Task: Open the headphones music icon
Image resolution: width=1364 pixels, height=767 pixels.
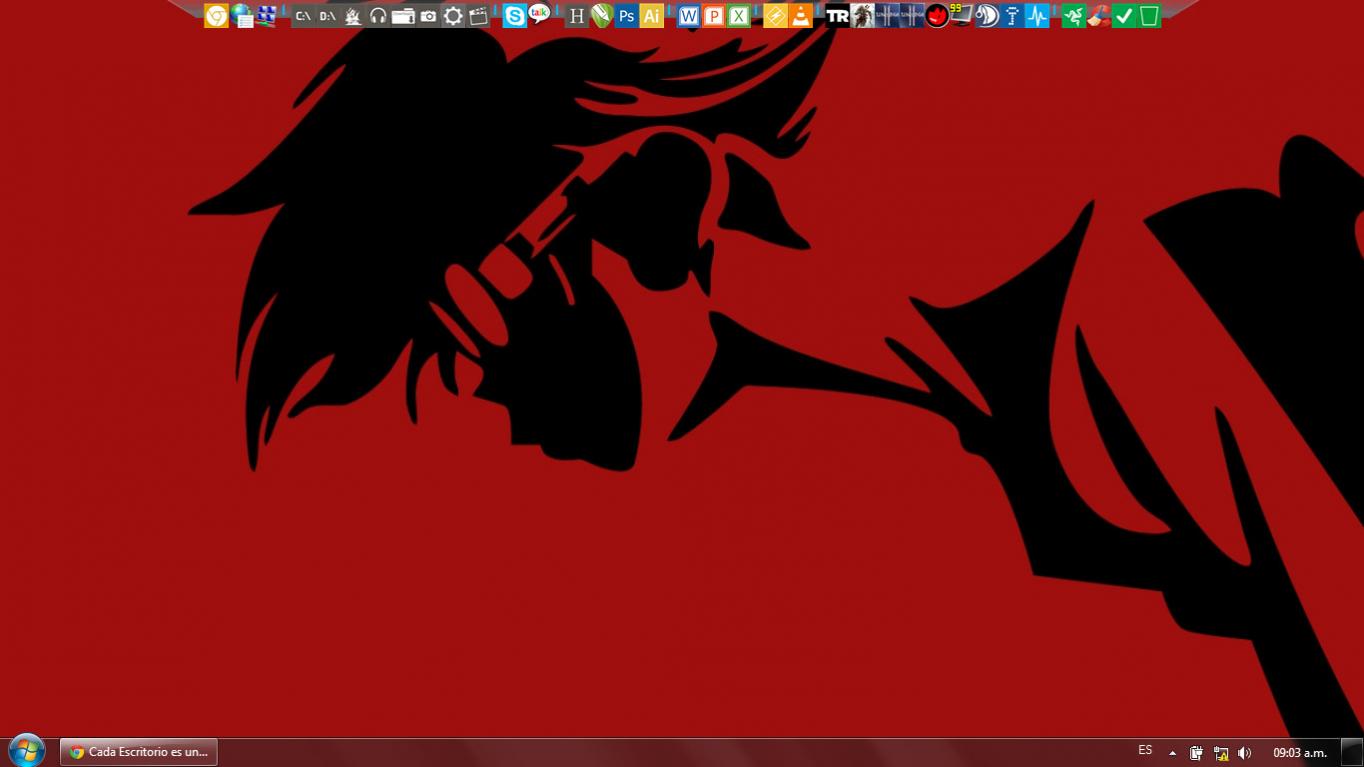Action: coord(377,16)
